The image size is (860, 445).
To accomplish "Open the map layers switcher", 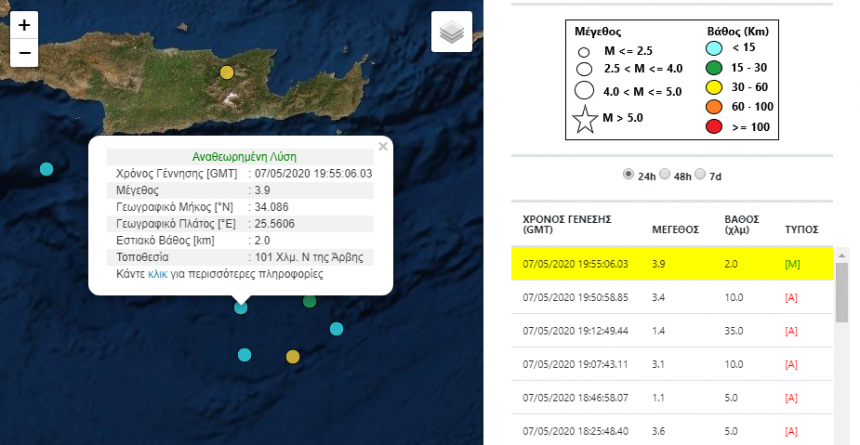I will point(451,32).
